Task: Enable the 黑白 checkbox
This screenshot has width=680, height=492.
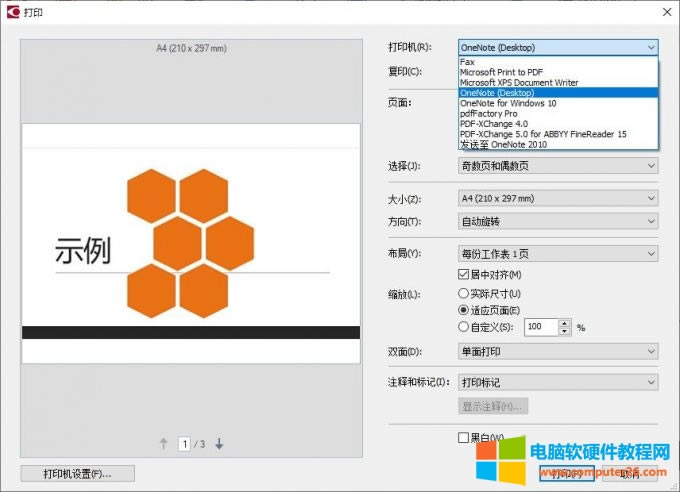Action: tap(463, 438)
